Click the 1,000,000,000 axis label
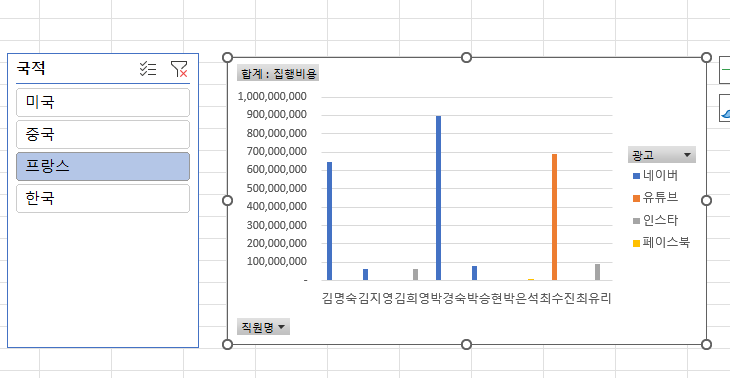This screenshot has width=730, height=378. (272, 97)
